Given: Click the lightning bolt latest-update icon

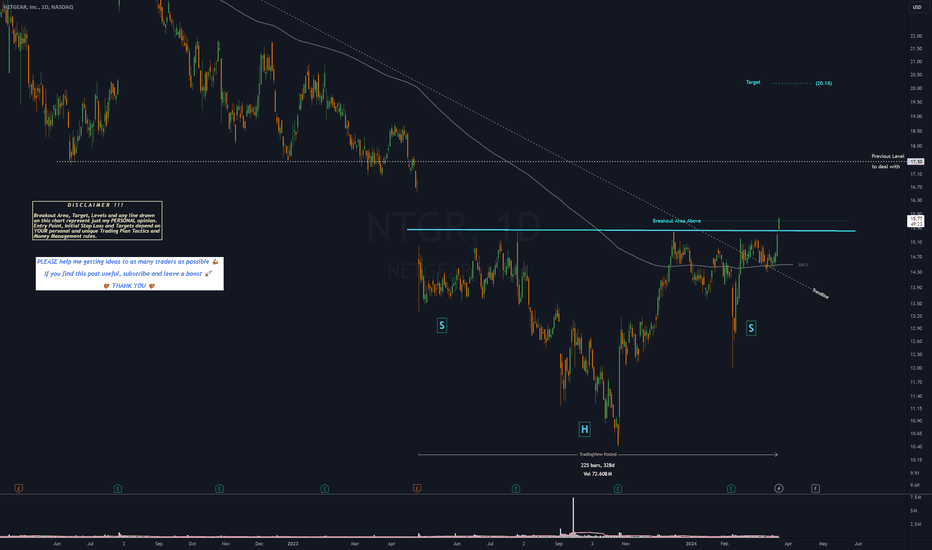Looking at the screenshot, I should point(779,489).
